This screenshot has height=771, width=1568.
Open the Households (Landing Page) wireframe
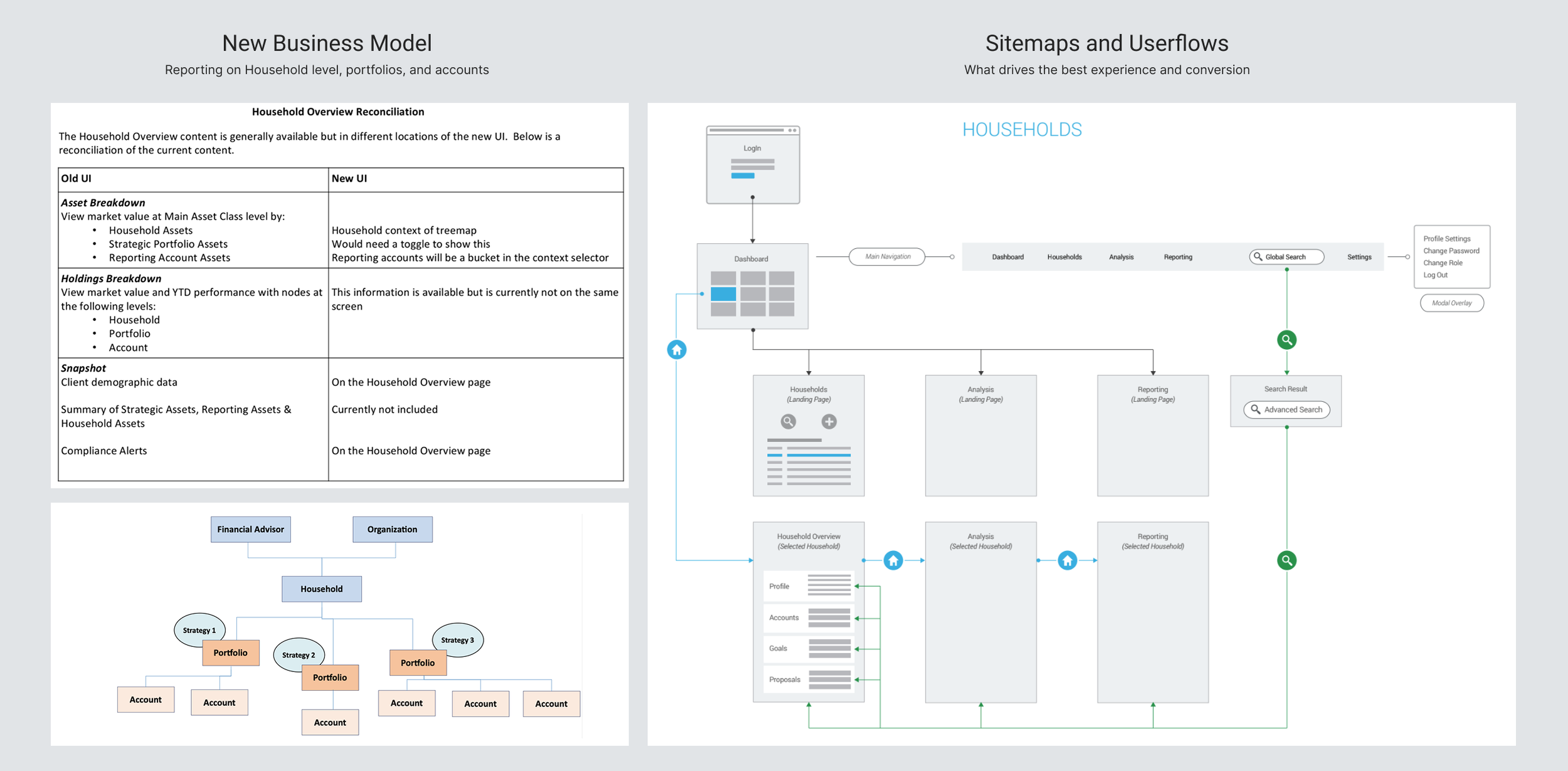[x=808, y=436]
